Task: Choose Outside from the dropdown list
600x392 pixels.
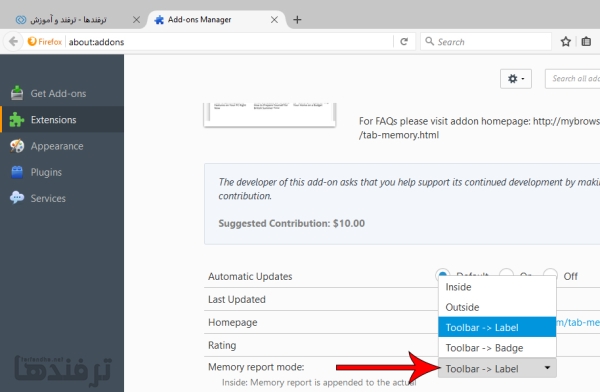Action: pyautogui.click(x=497, y=307)
